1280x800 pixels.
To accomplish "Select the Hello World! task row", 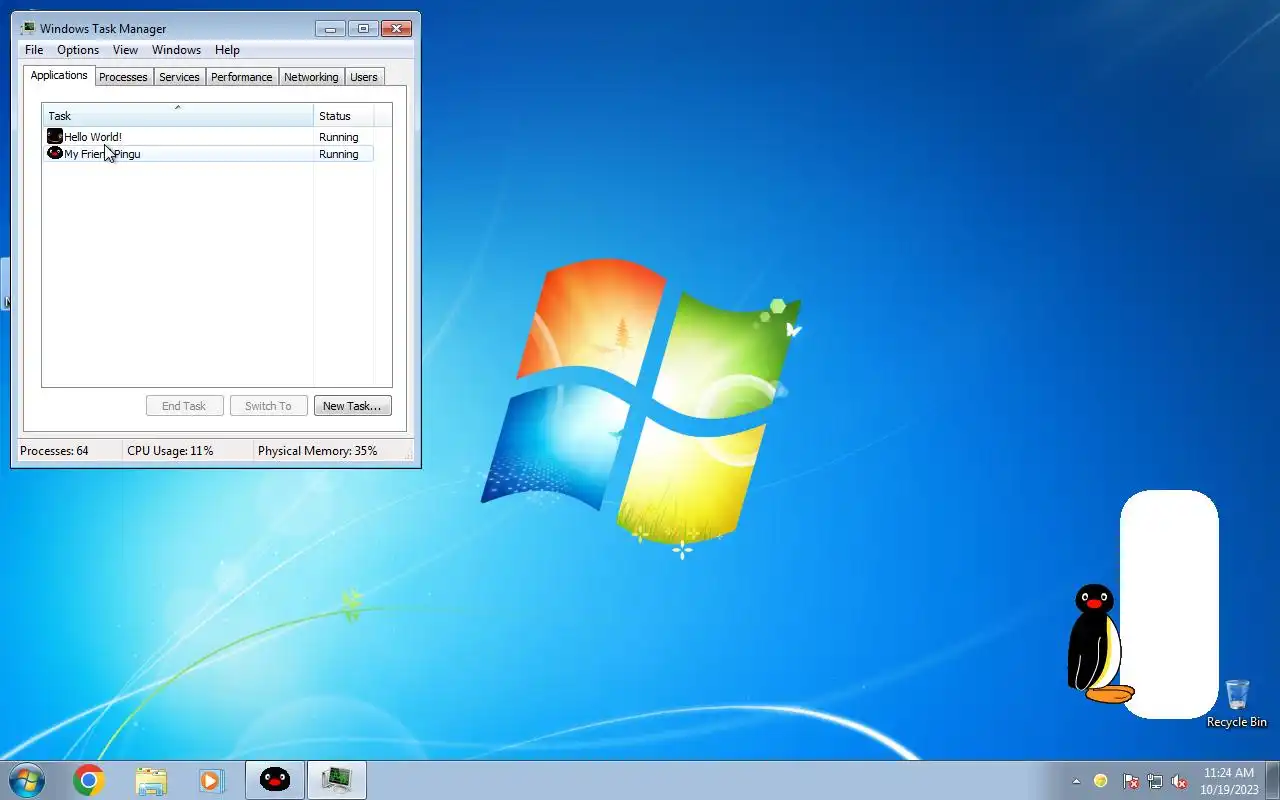I will [x=208, y=137].
